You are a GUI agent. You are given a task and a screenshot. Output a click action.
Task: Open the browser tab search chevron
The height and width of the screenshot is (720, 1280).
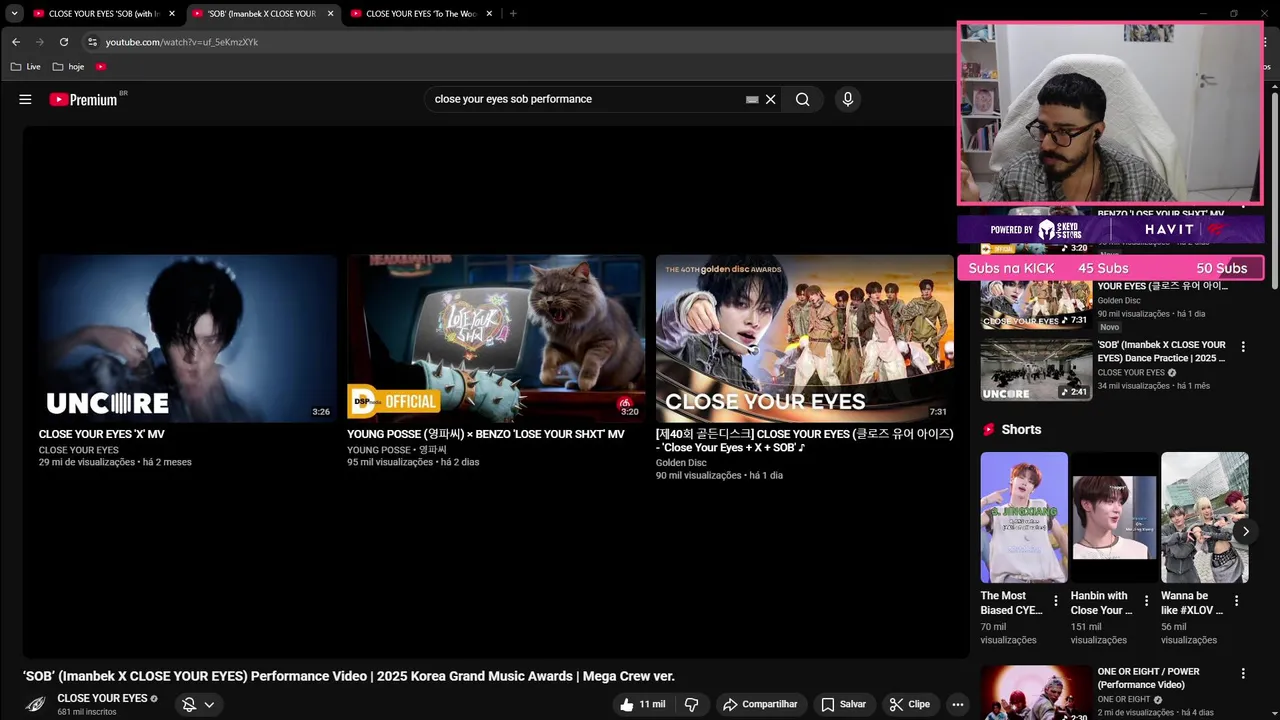14,14
